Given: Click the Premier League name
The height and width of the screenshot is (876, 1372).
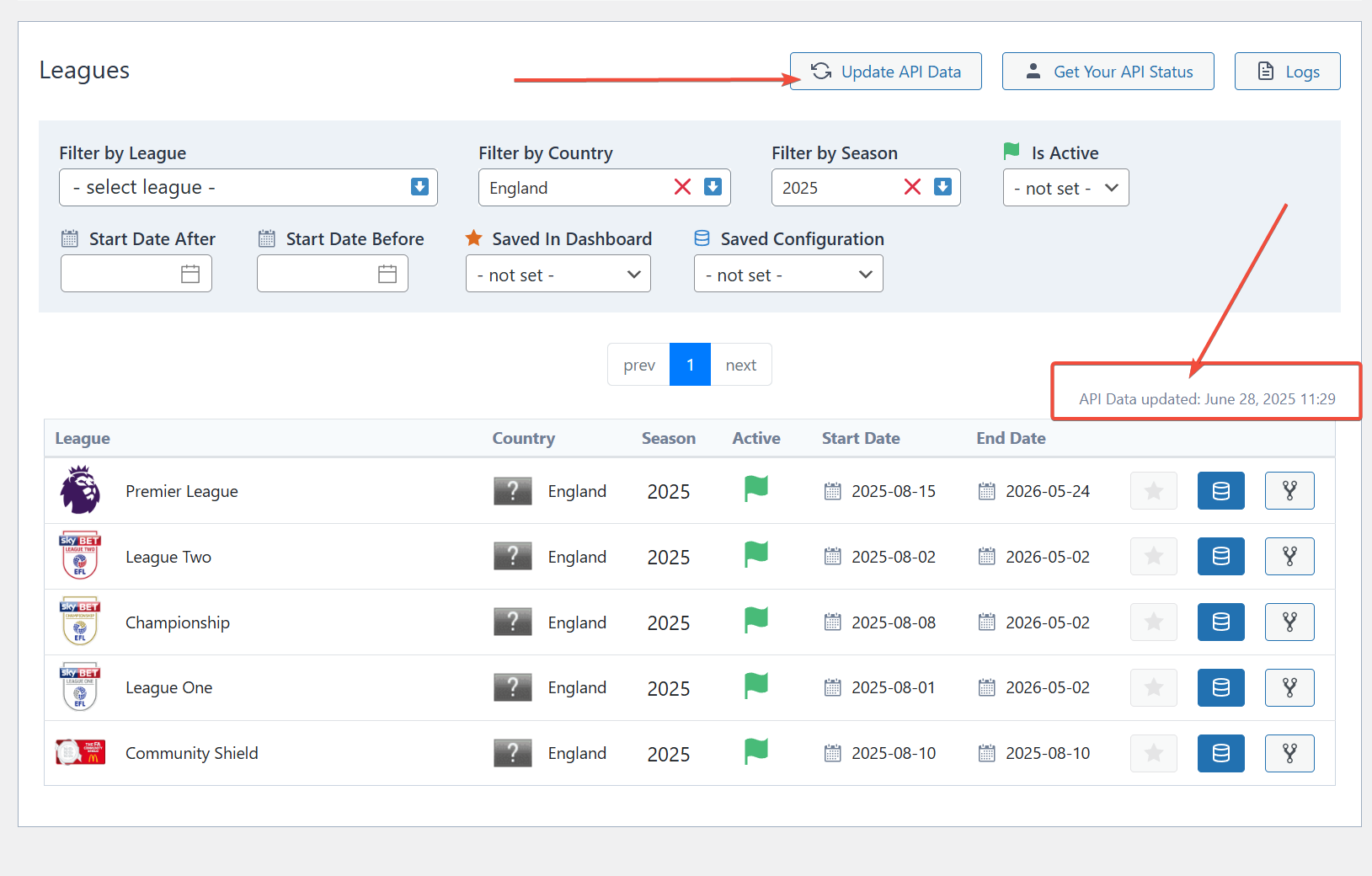Looking at the screenshot, I should click(182, 491).
